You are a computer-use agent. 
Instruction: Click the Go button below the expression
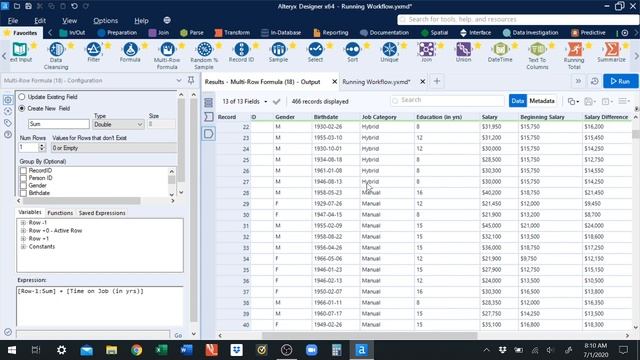[x=178, y=336]
